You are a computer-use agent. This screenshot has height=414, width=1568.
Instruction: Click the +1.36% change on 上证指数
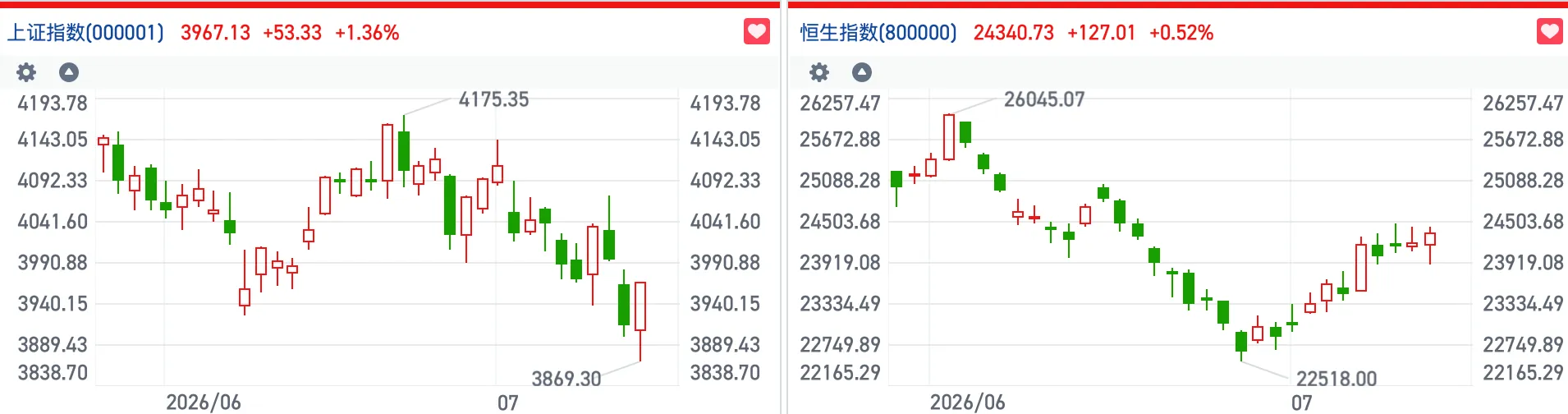(367, 33)
